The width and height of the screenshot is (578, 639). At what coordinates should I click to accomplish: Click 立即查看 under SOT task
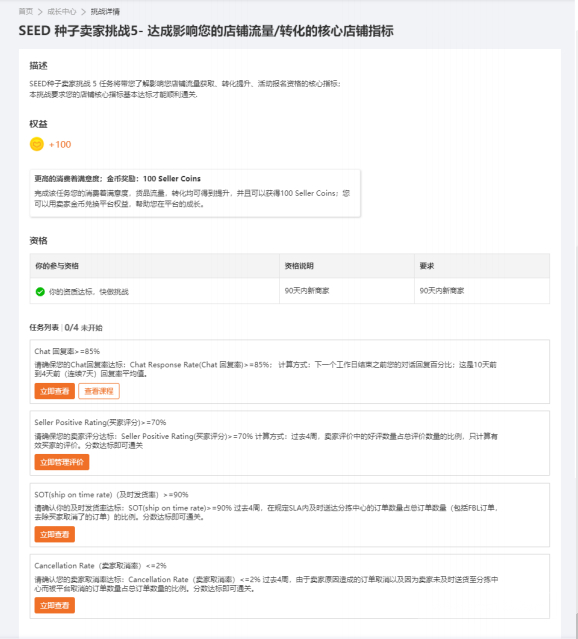point(55,534)
